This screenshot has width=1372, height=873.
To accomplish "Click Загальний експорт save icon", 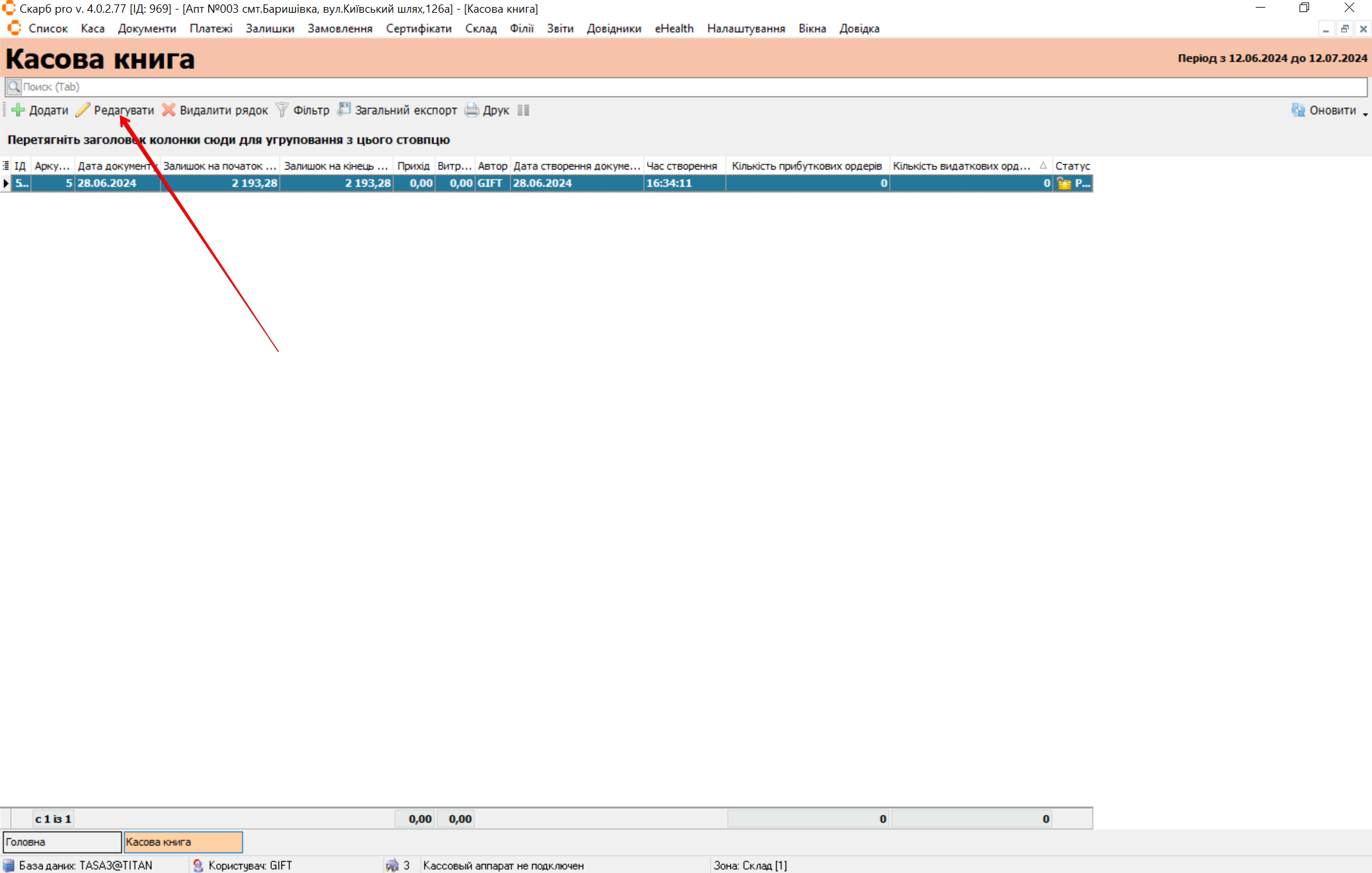I will pyautogui.click(x=344, y=110).
